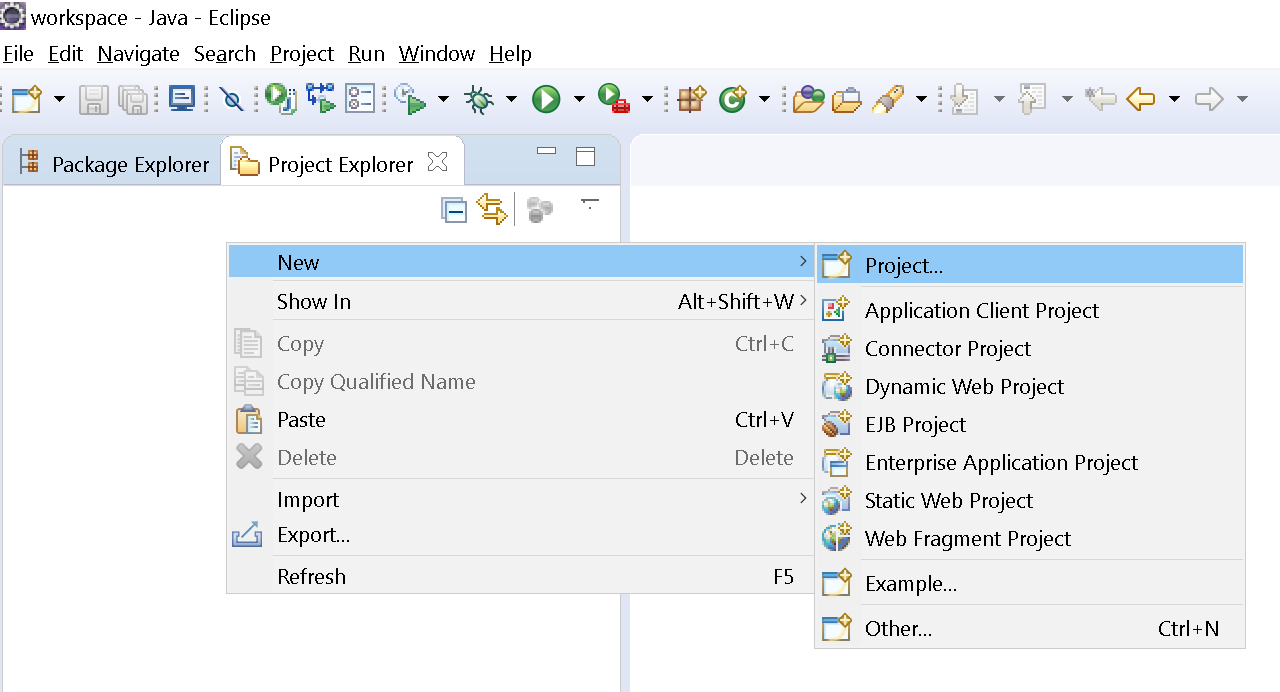Expand the Run dropdown arrow
Image resolution: width=1280 pixels, height=692 pixels.
(579, 99)
